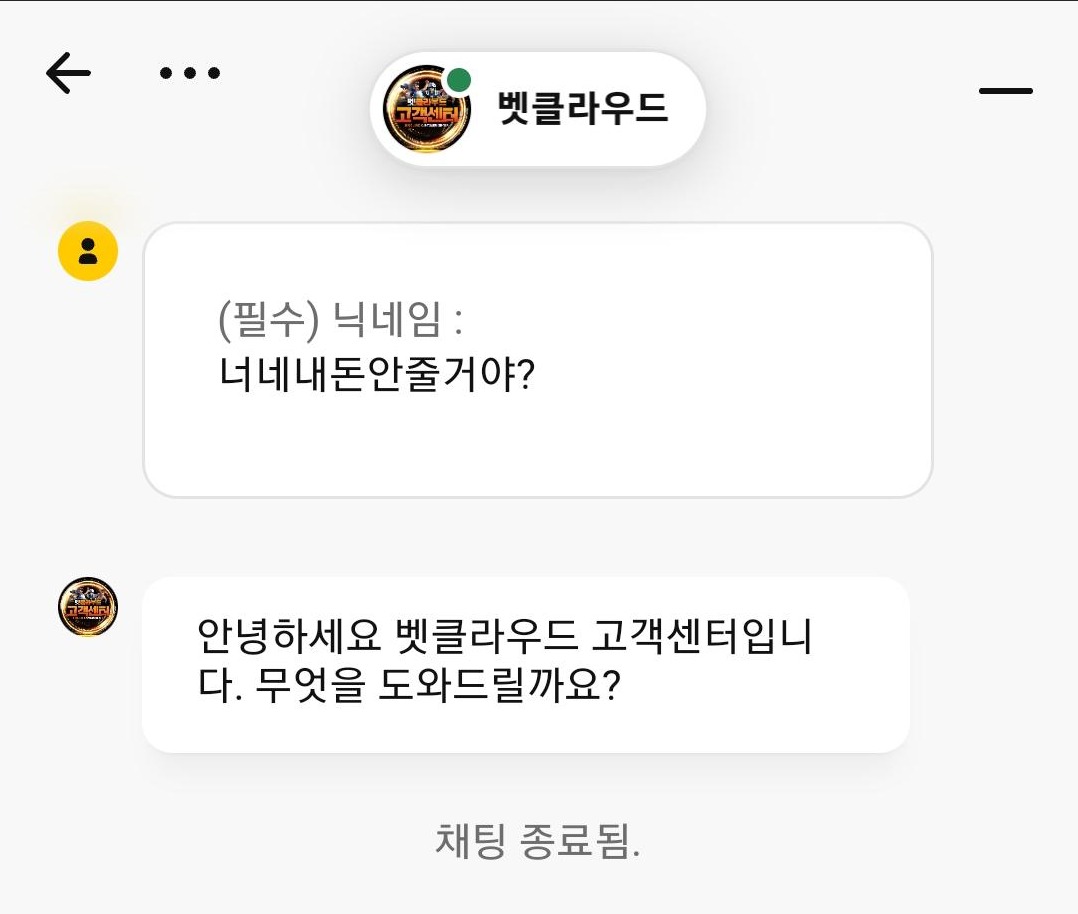The image size is (1078, 914).
Task: Open the 벳클라우드 profile logo in header
Action: pyautogui.click(x=426, y=109)
